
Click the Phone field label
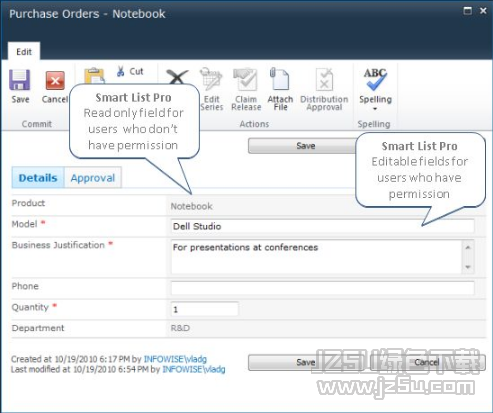25,286
